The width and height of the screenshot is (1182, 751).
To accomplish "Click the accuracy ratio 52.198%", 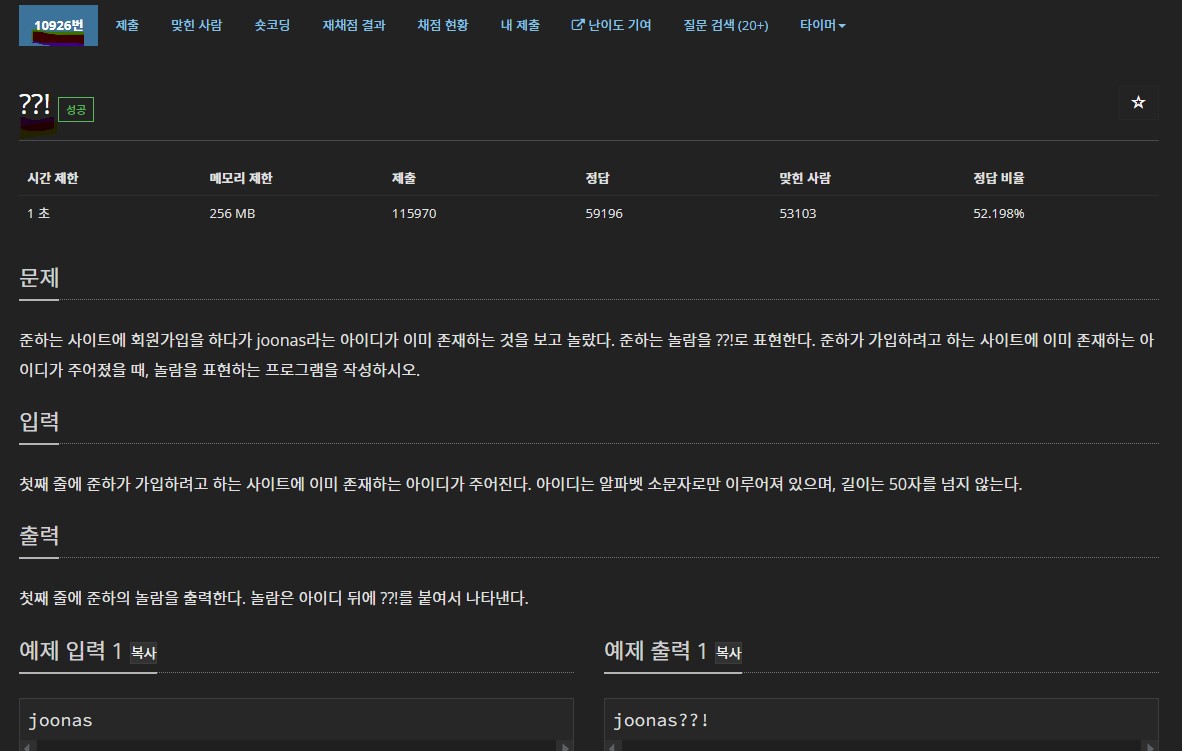I will (998, 213).
